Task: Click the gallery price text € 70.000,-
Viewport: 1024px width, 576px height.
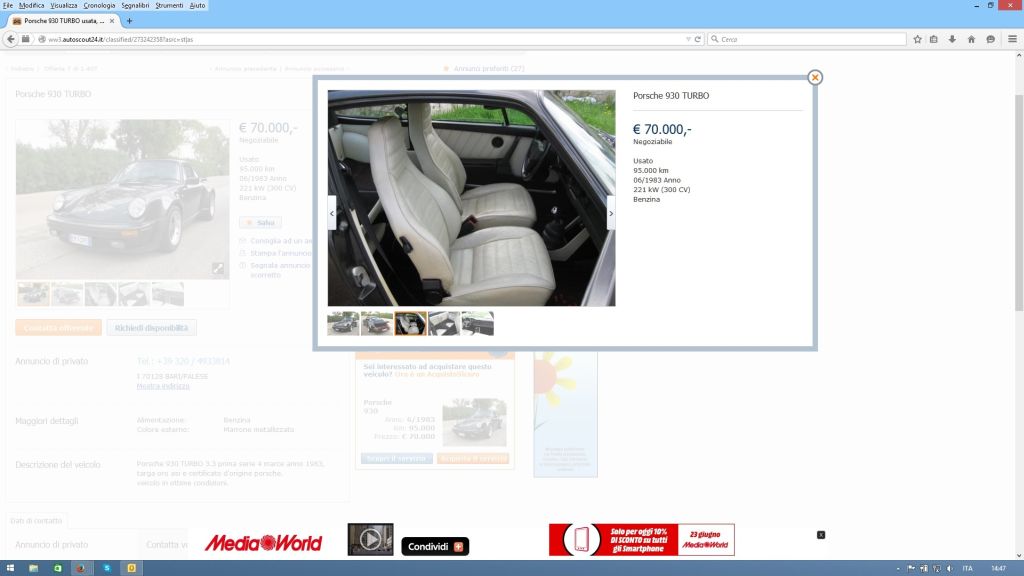Action: [x=662, y=129]
